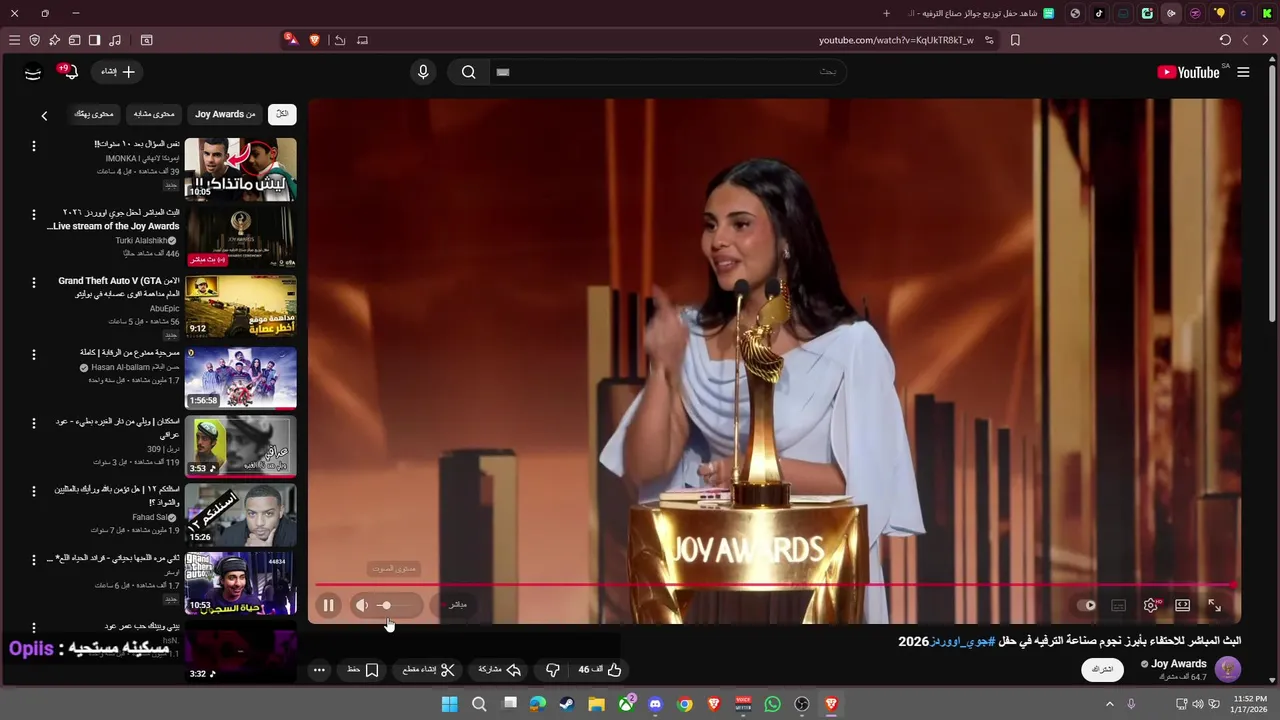Image resolution: width=1280 pixels, height=720 pixels.
Task: Click the youtube.com address bar URL
Action: pos(896,40)
